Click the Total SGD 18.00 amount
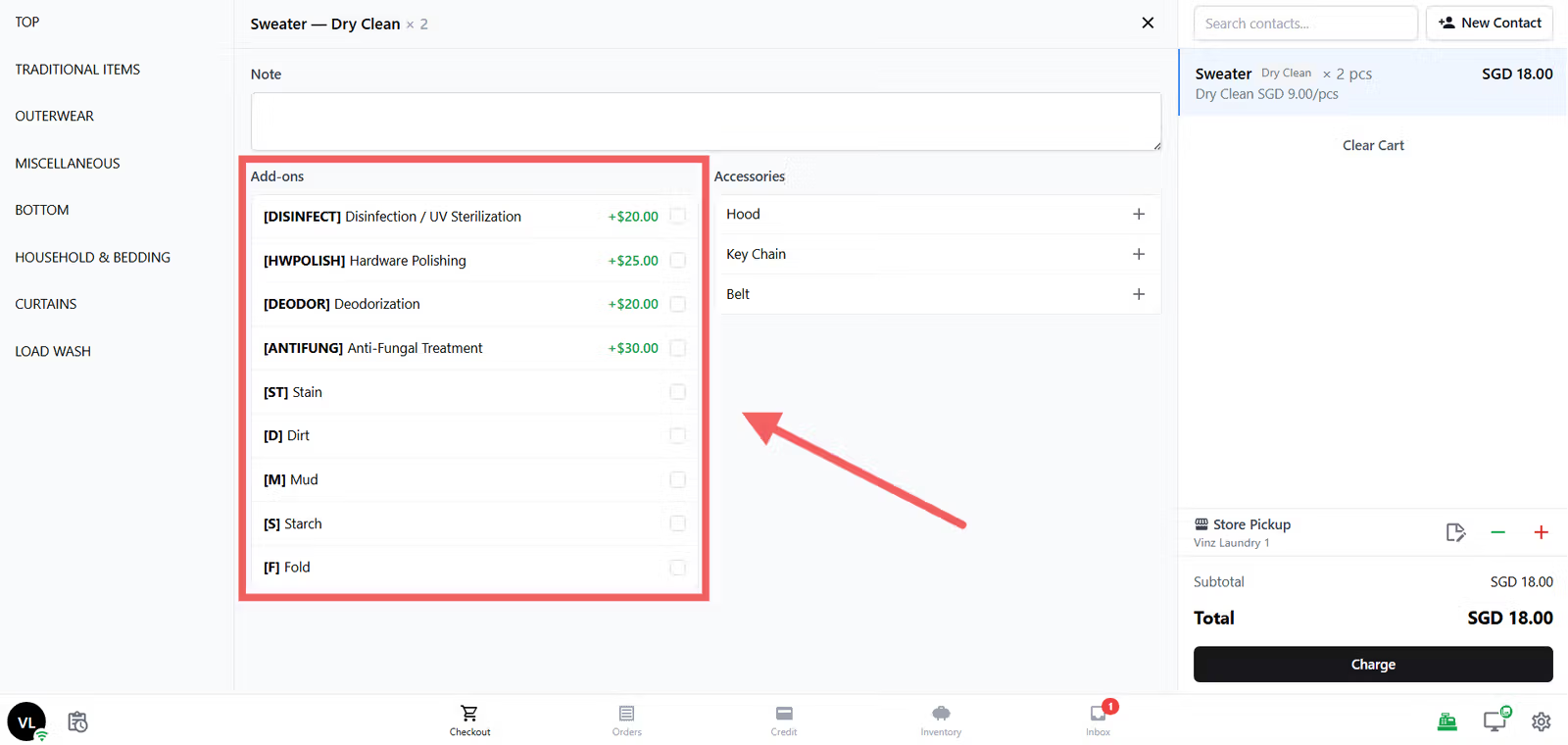Image resolution: width=1568 pixels, height=745 pixels. (1510, 618)
